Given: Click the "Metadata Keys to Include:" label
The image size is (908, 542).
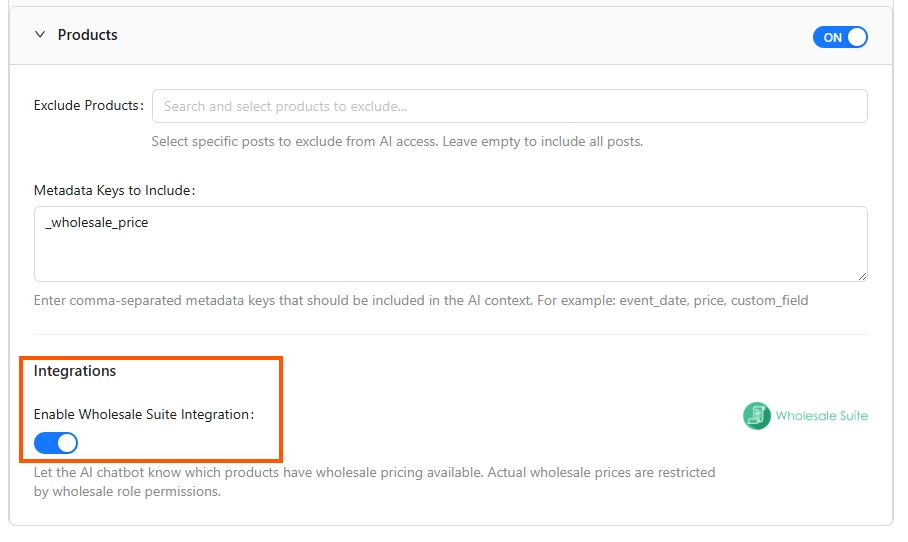Looking at the screenshot, I should [x=114, y=190].
